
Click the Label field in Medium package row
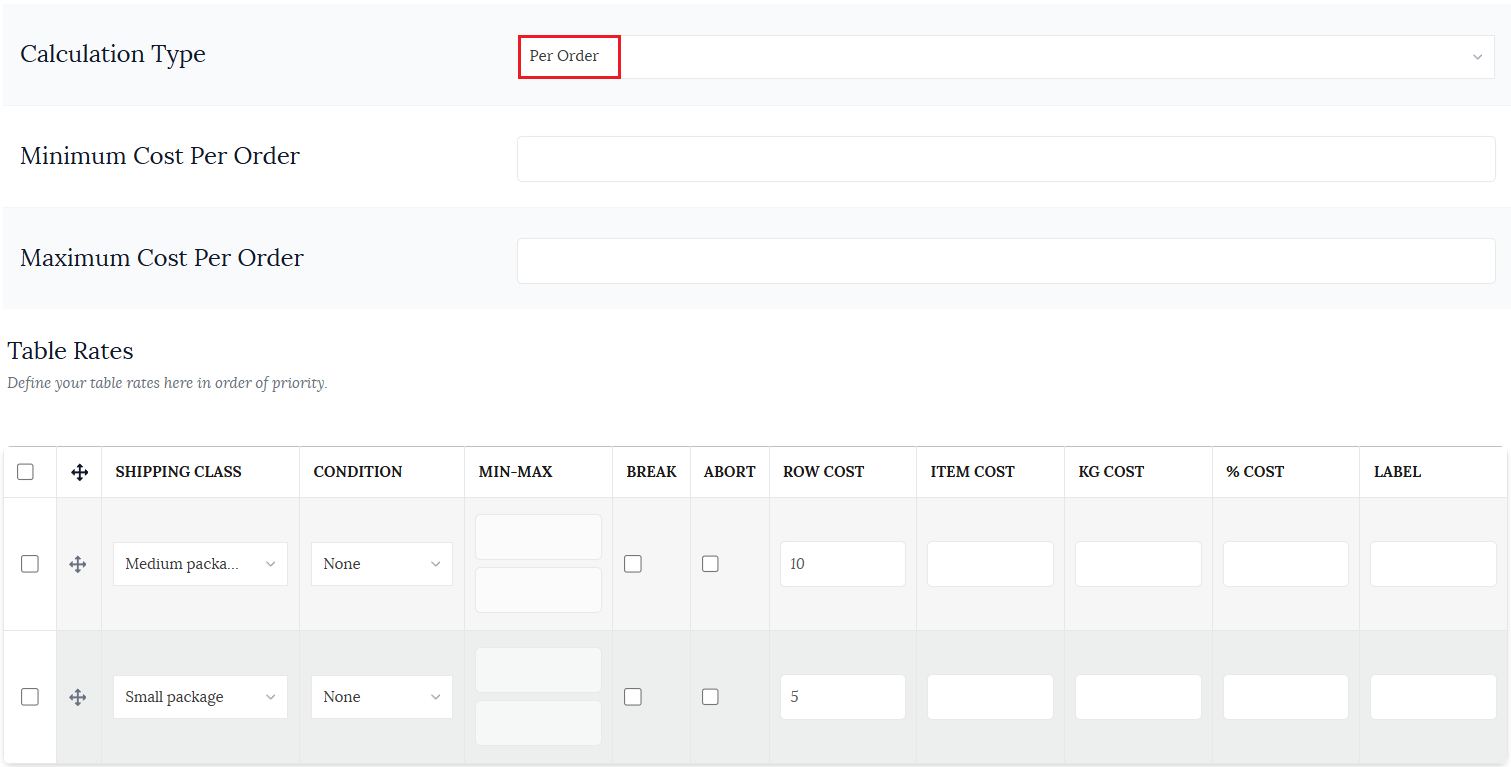pos(1433,564)
